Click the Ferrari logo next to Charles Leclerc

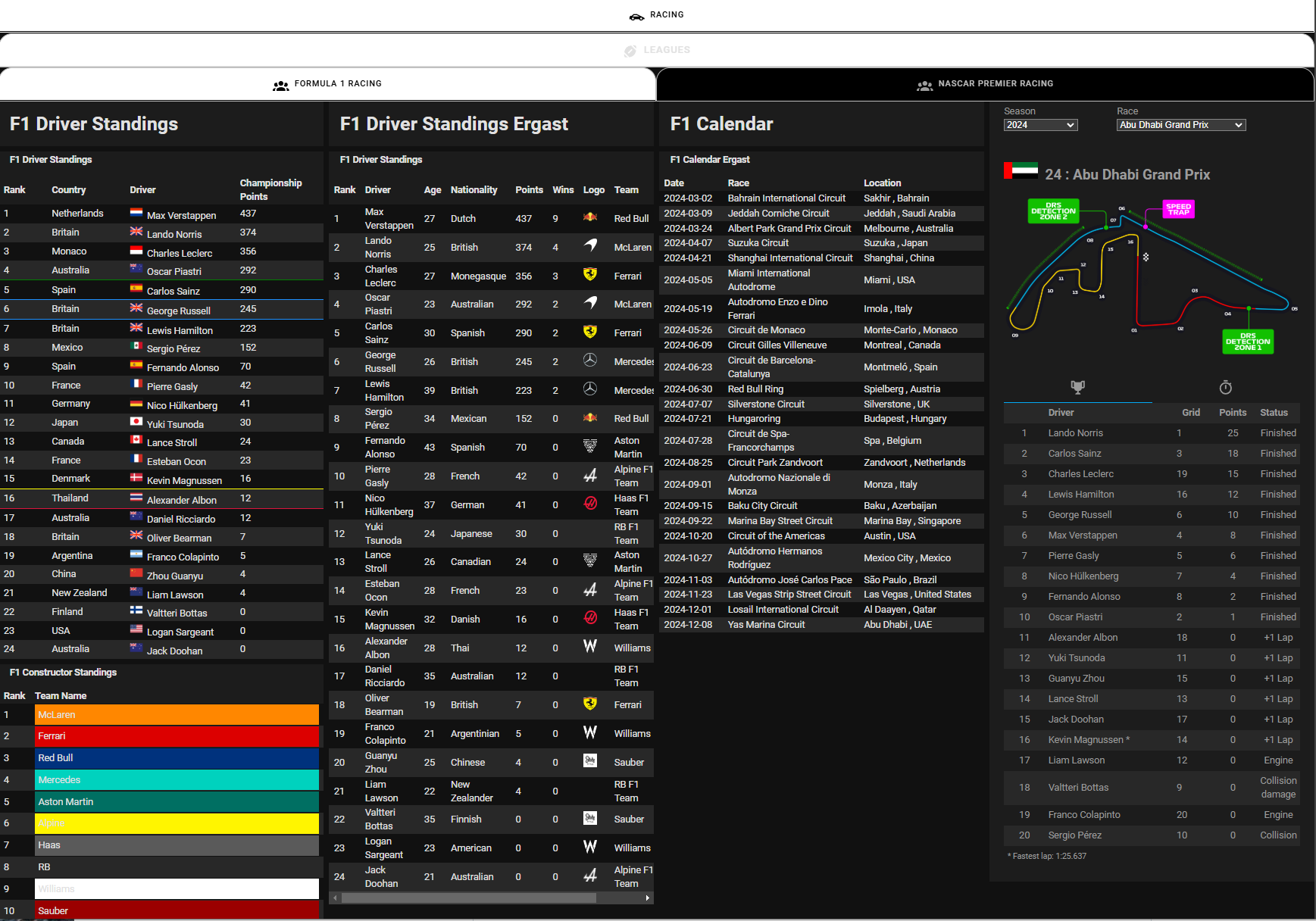(591, 276)
